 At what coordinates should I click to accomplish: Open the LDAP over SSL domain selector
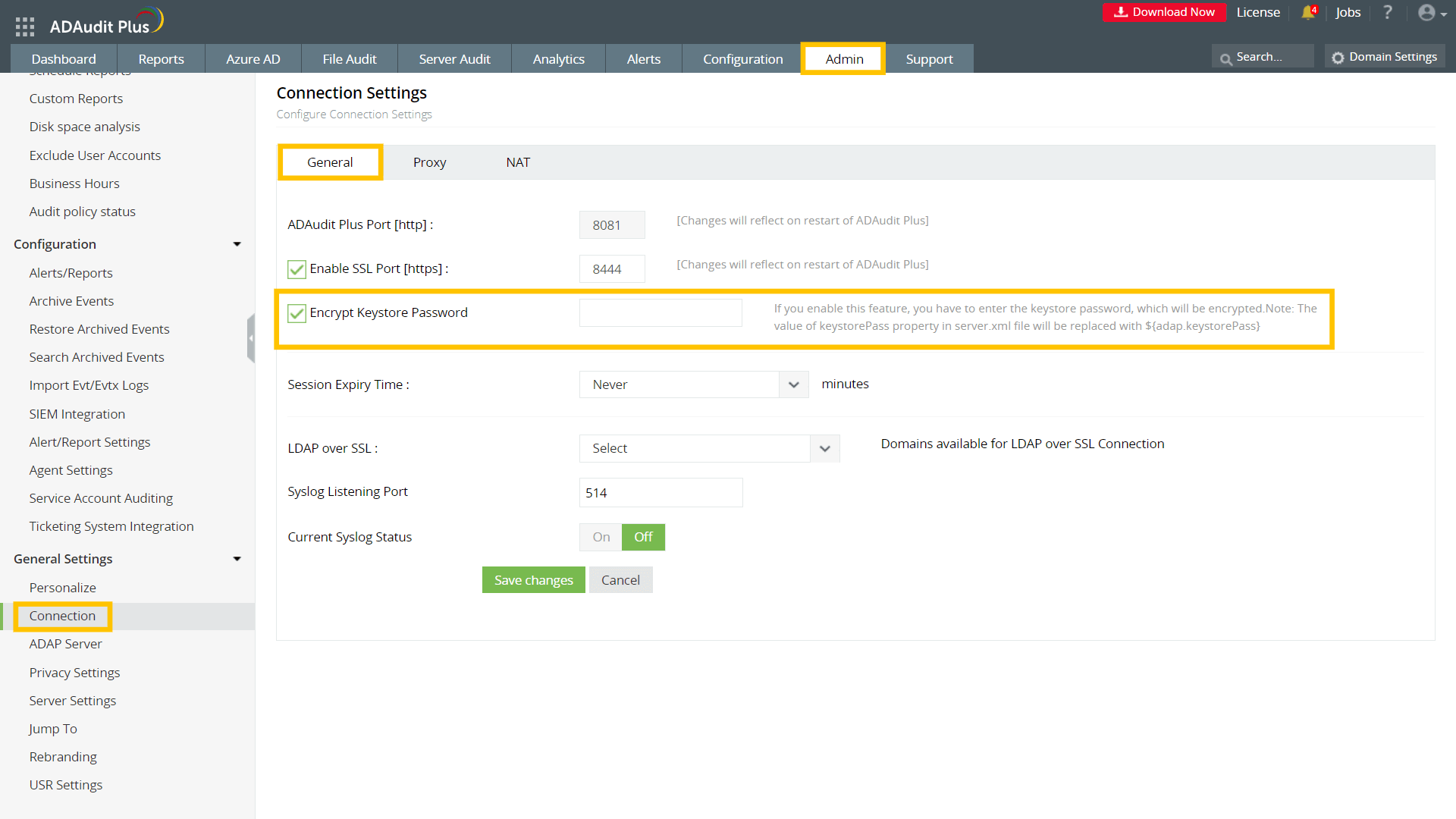[824, 448]
